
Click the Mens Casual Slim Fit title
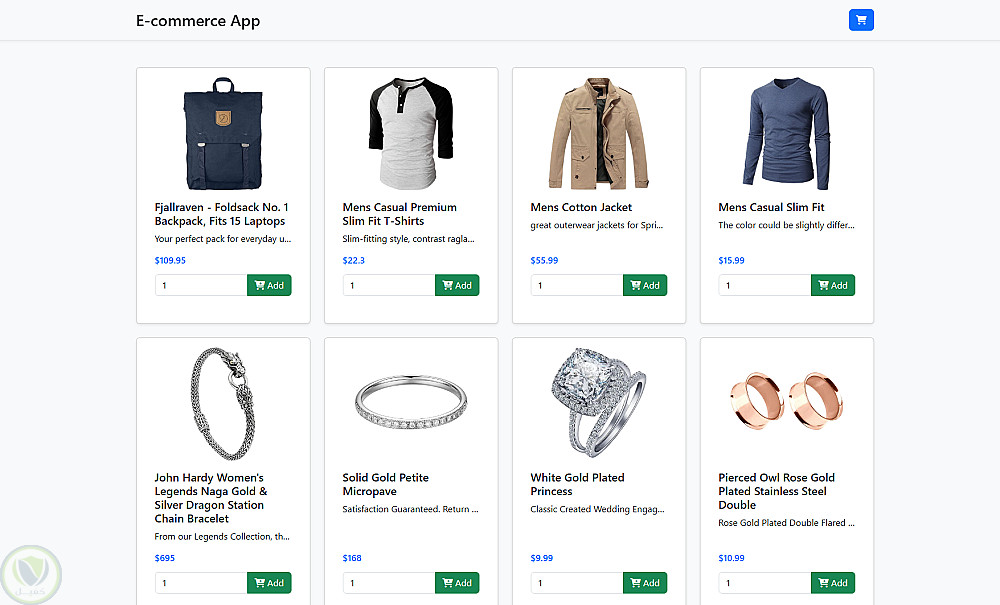point(771,207)
